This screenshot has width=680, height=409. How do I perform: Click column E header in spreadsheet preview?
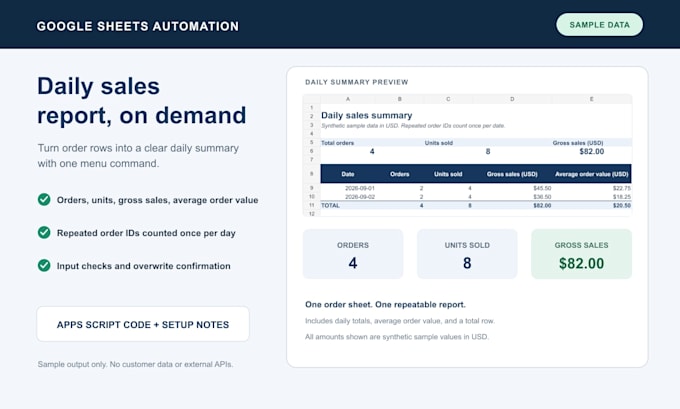592,99
